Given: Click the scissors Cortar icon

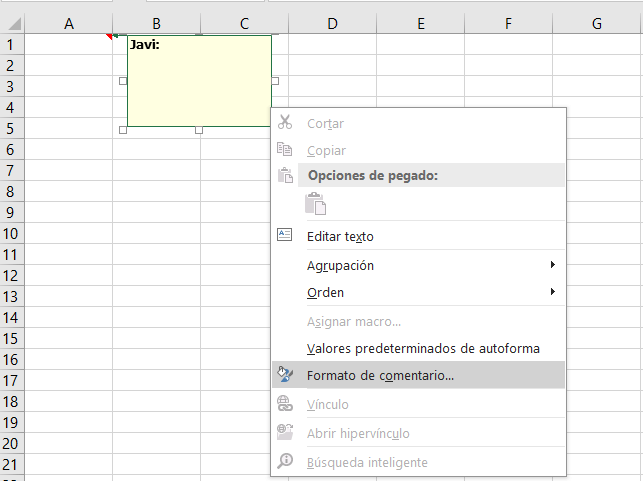Looking at the screenshot, I should [285, 123].
